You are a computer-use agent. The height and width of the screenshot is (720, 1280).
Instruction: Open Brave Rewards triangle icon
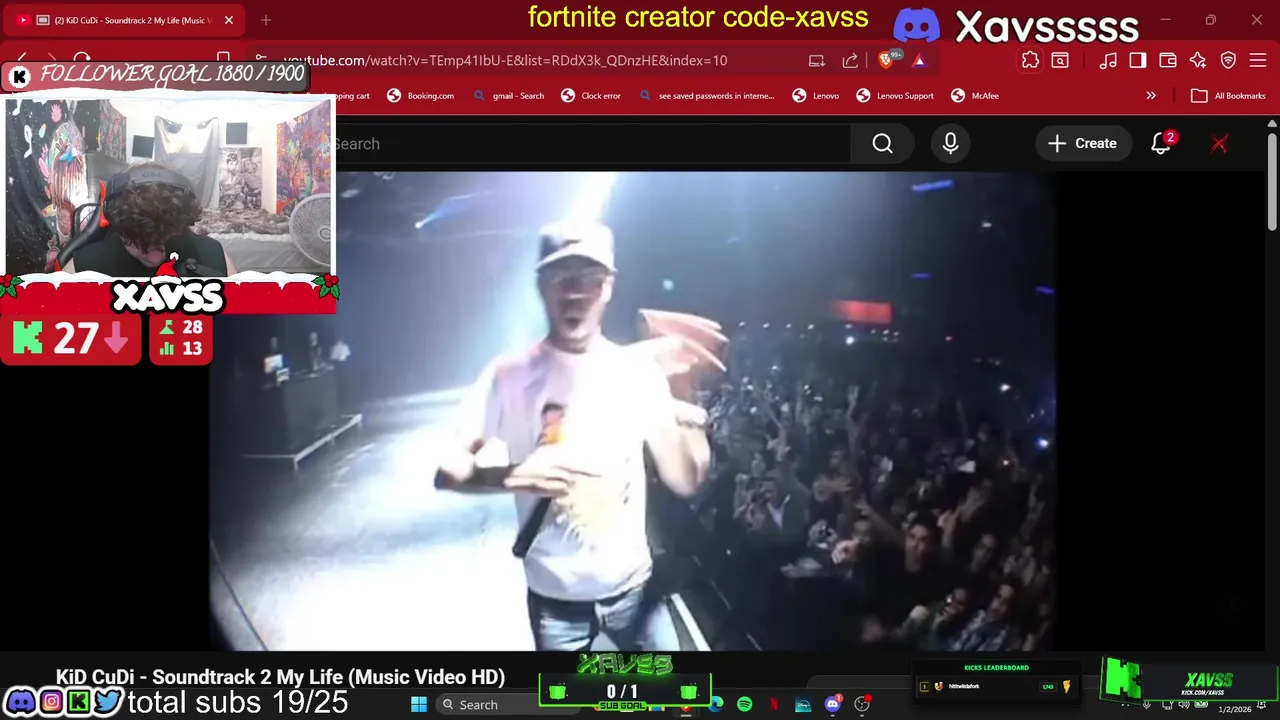pos(918,60)
